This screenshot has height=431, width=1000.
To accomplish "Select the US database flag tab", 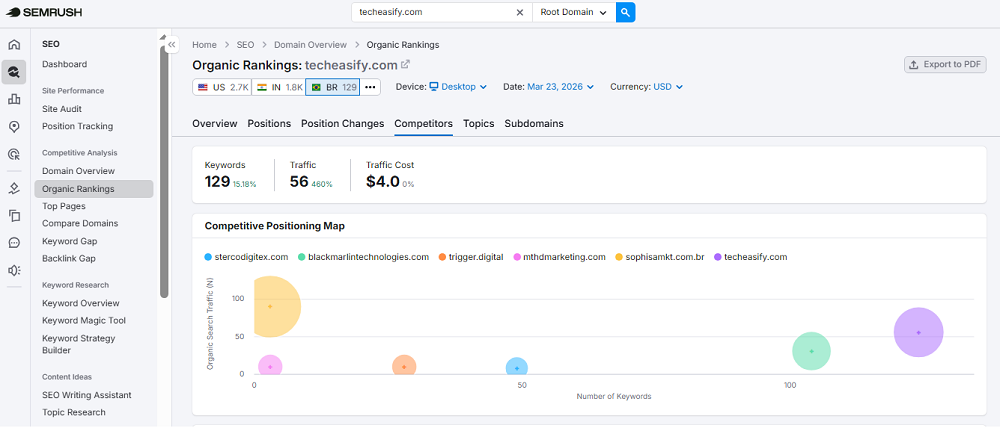I will point(221,87).
